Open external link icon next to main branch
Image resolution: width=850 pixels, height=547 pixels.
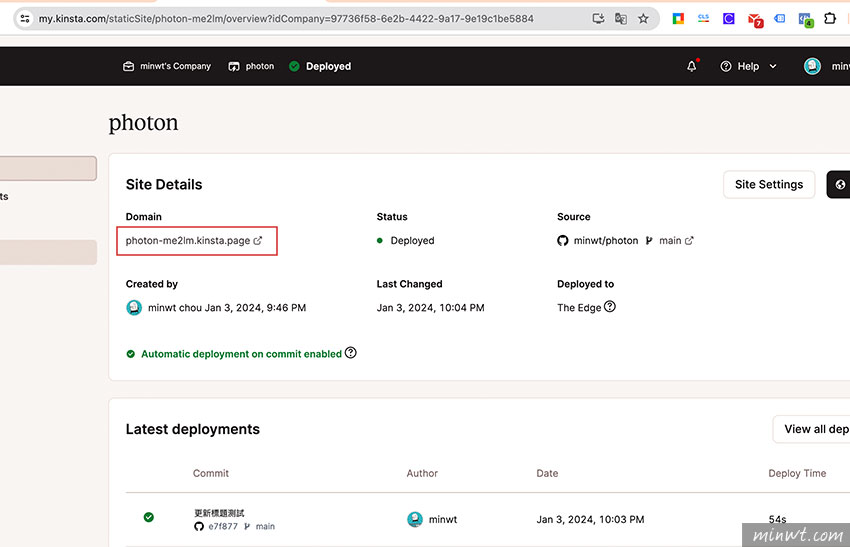[689, 240]
